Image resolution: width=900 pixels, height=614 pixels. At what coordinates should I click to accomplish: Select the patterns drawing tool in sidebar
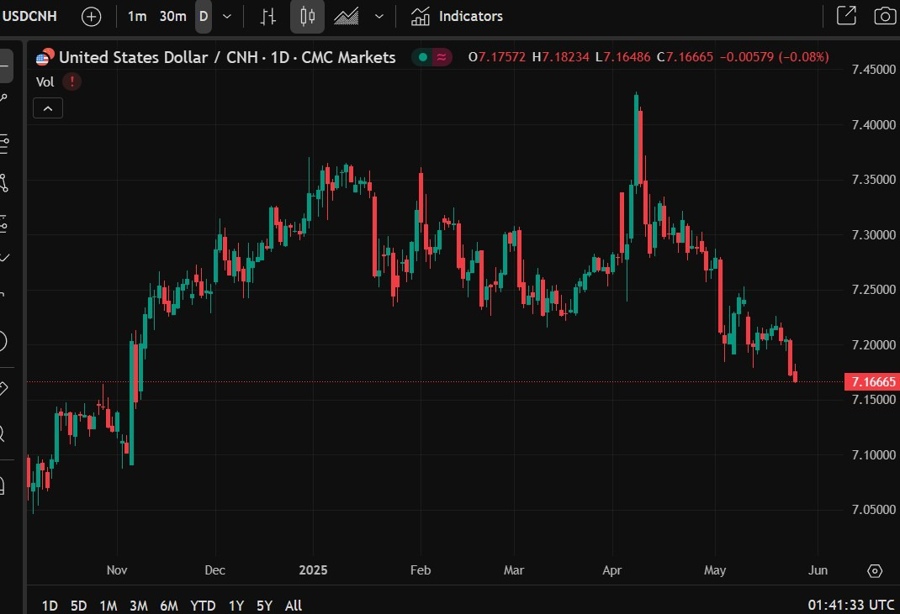point(5,184)
